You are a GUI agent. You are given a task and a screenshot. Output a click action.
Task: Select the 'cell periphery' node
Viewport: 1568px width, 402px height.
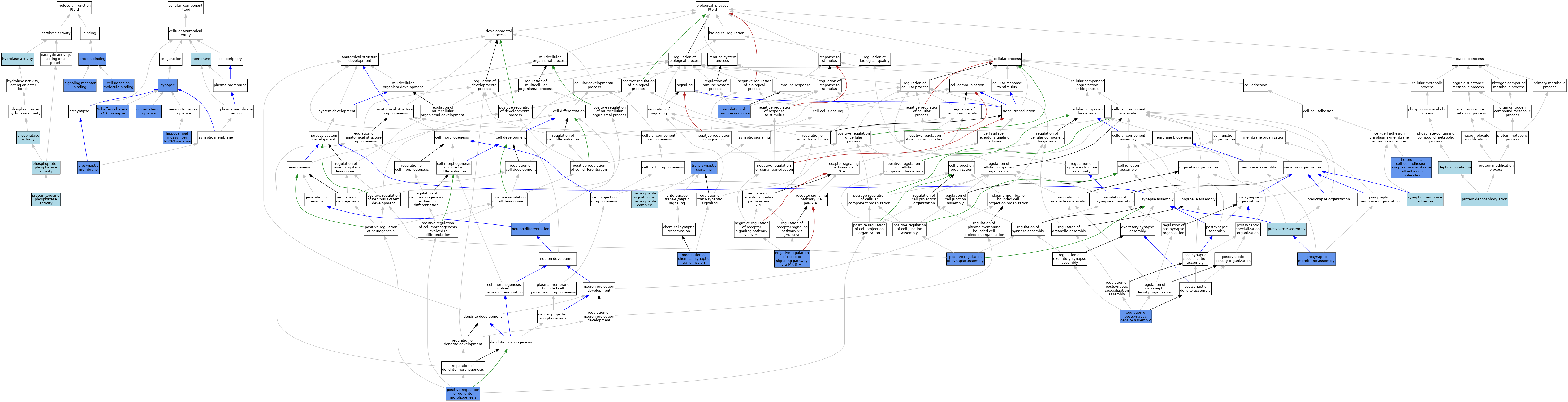230,59
